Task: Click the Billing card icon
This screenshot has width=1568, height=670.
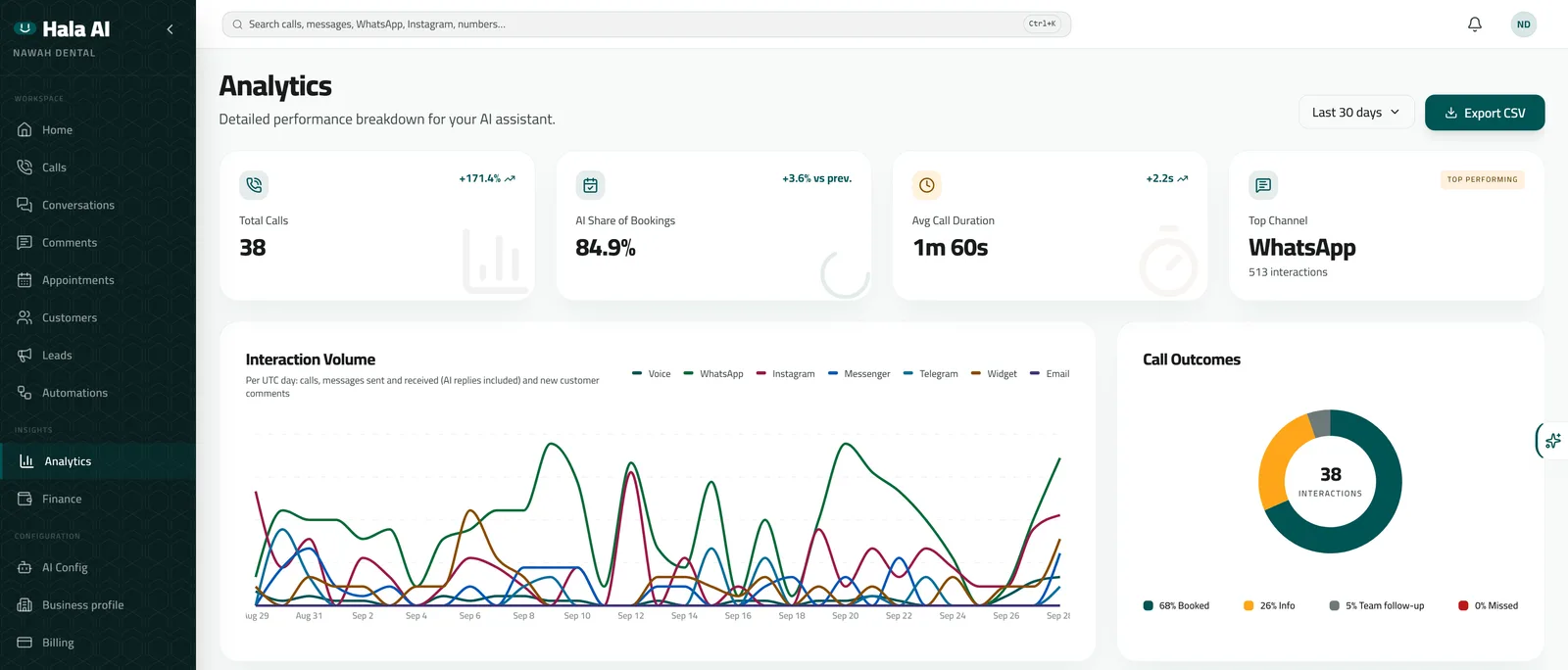Action: tap(24, 643)
